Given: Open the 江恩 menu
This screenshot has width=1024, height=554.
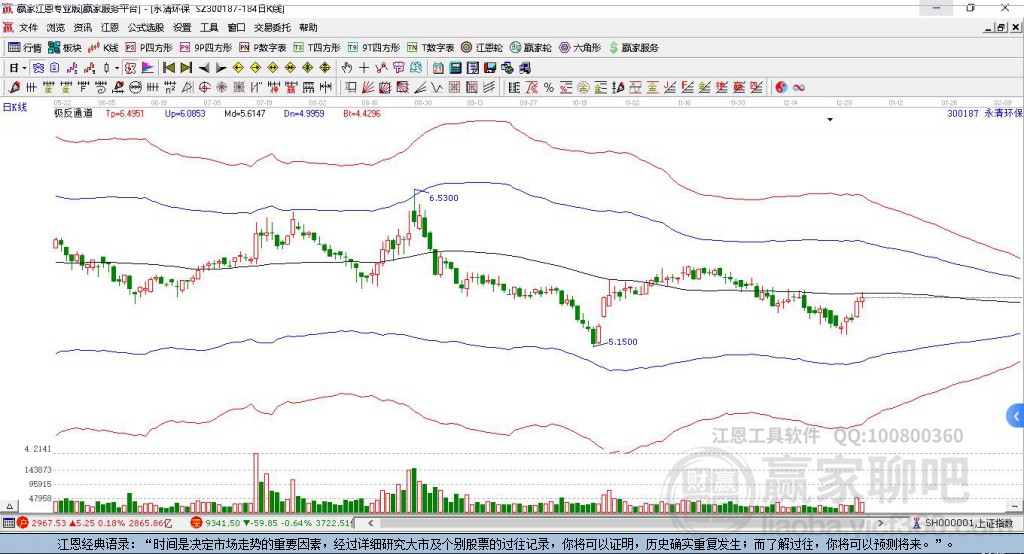Looking at the screenshot, I should coord(110,27).
